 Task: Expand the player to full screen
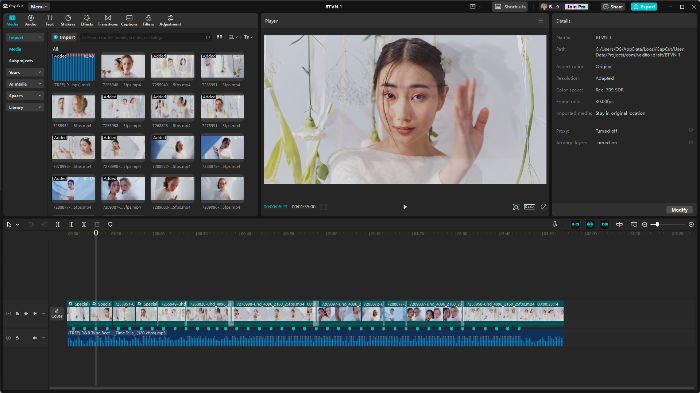(x=543, y=207)
